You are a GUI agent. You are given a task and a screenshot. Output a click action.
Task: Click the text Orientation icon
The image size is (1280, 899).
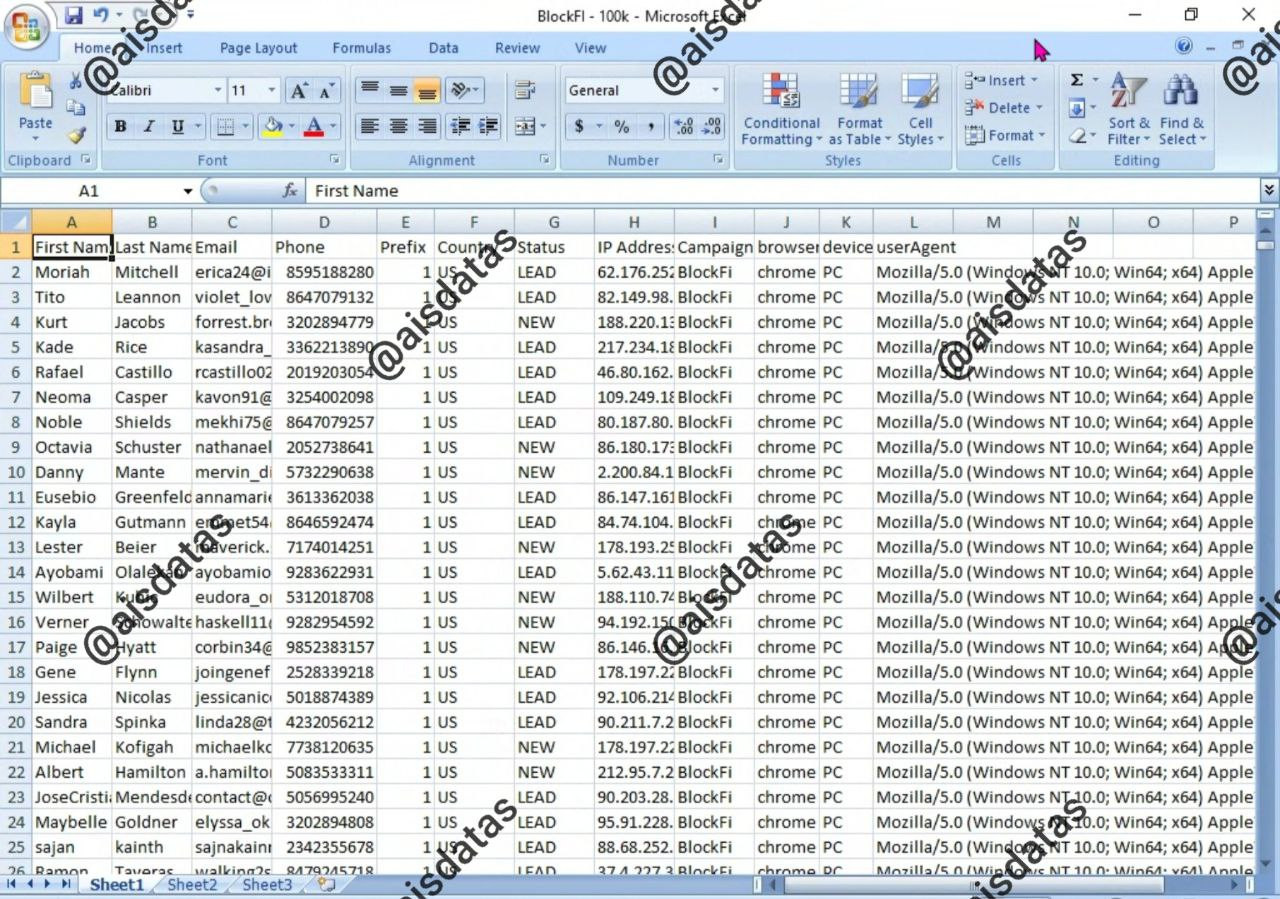[x=460, y=91]
